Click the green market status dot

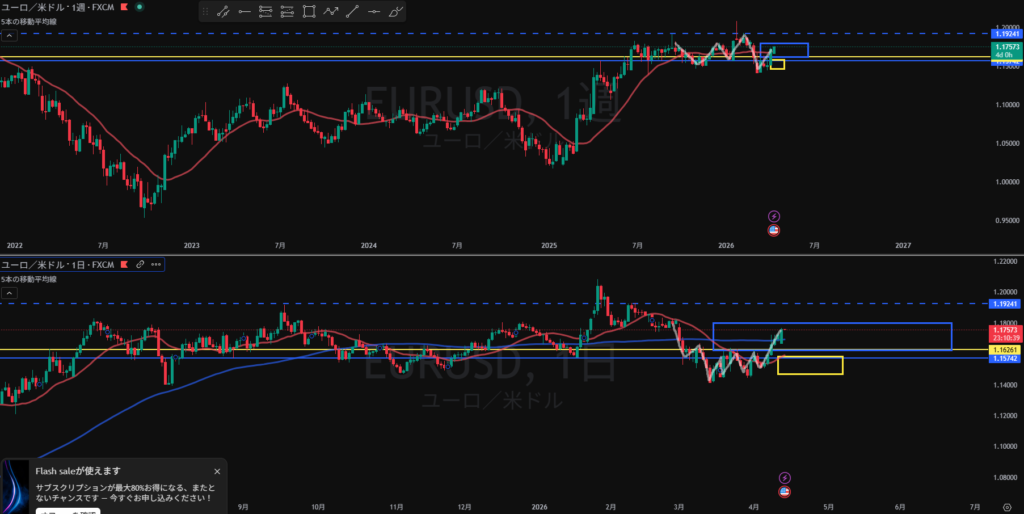137,7
